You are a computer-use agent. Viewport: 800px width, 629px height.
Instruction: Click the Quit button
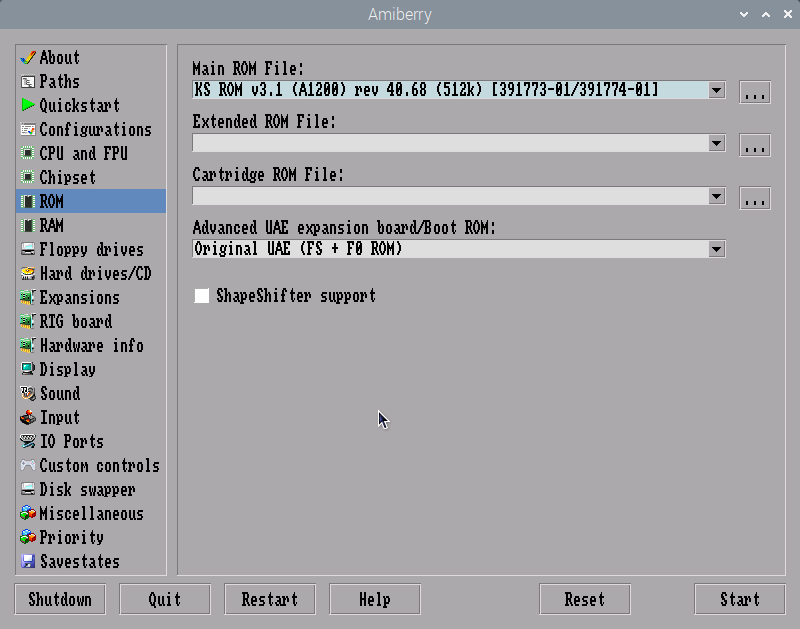click(165, 599)
